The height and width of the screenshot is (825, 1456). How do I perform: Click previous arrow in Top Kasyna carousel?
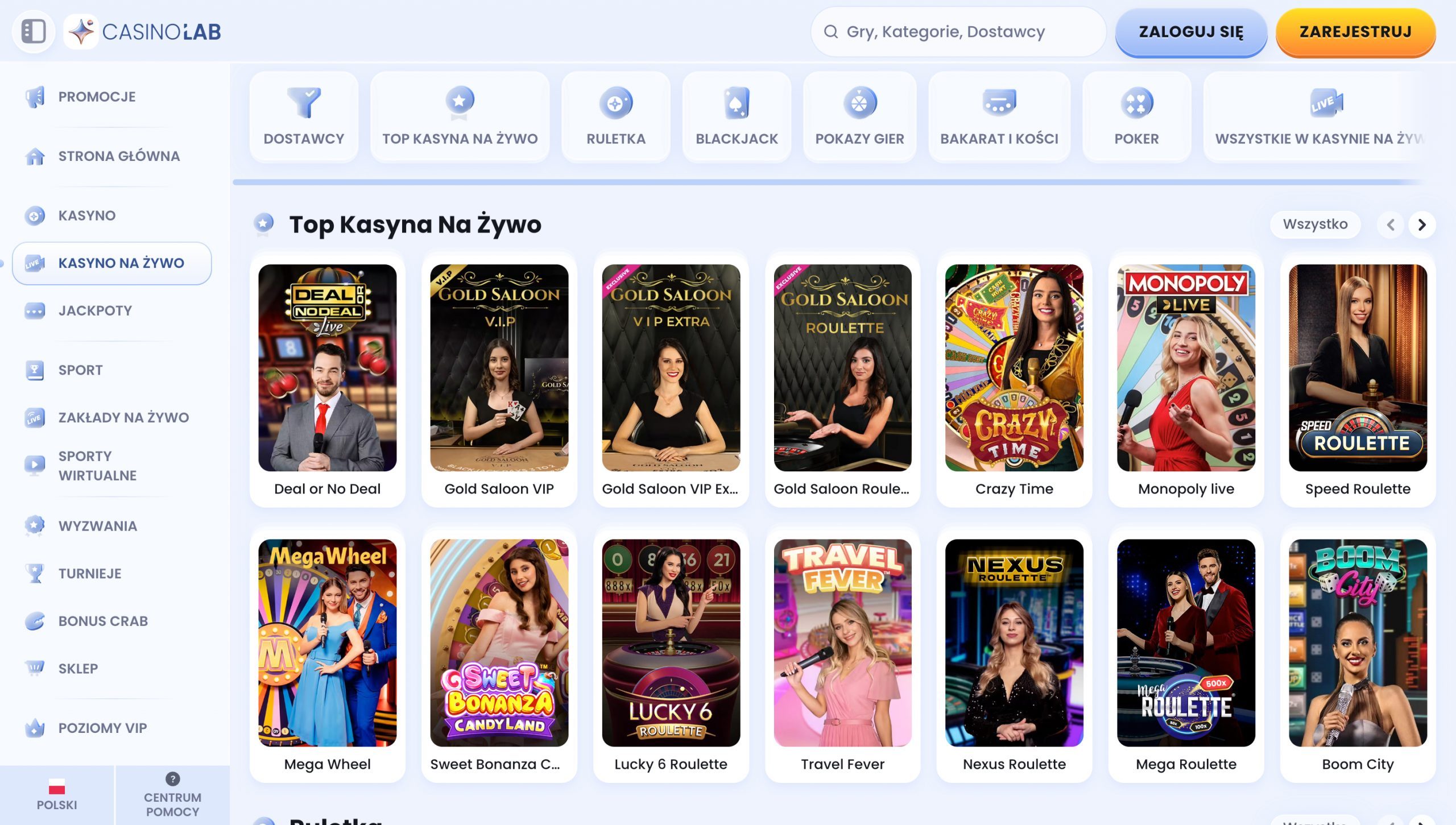click(x=1391, y=225)
